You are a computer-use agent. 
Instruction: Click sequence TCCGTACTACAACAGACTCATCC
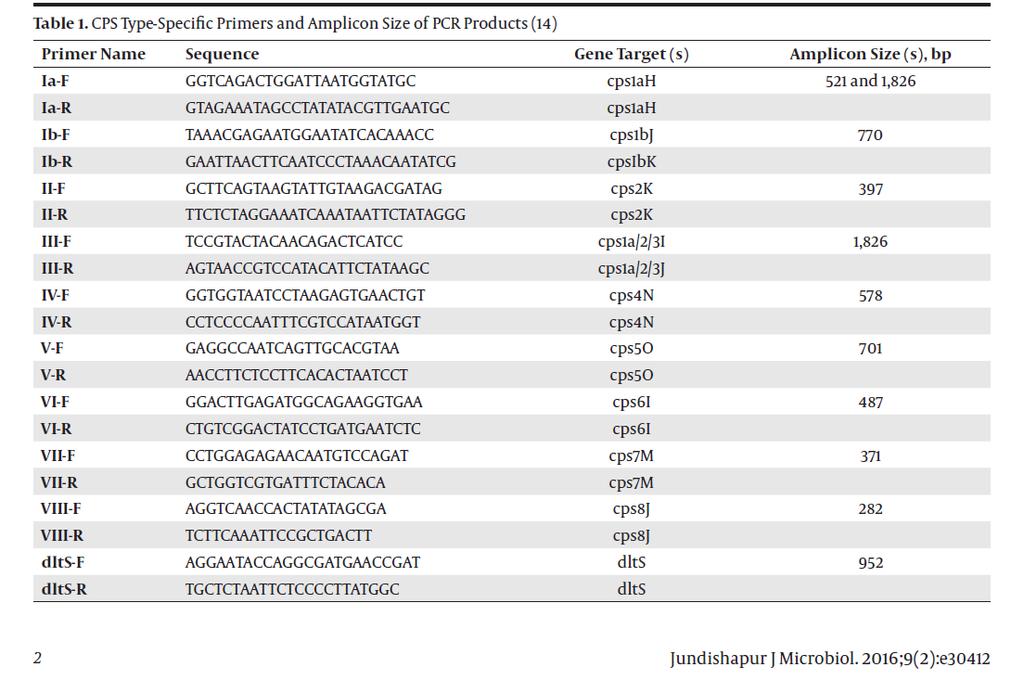[294, 242]
